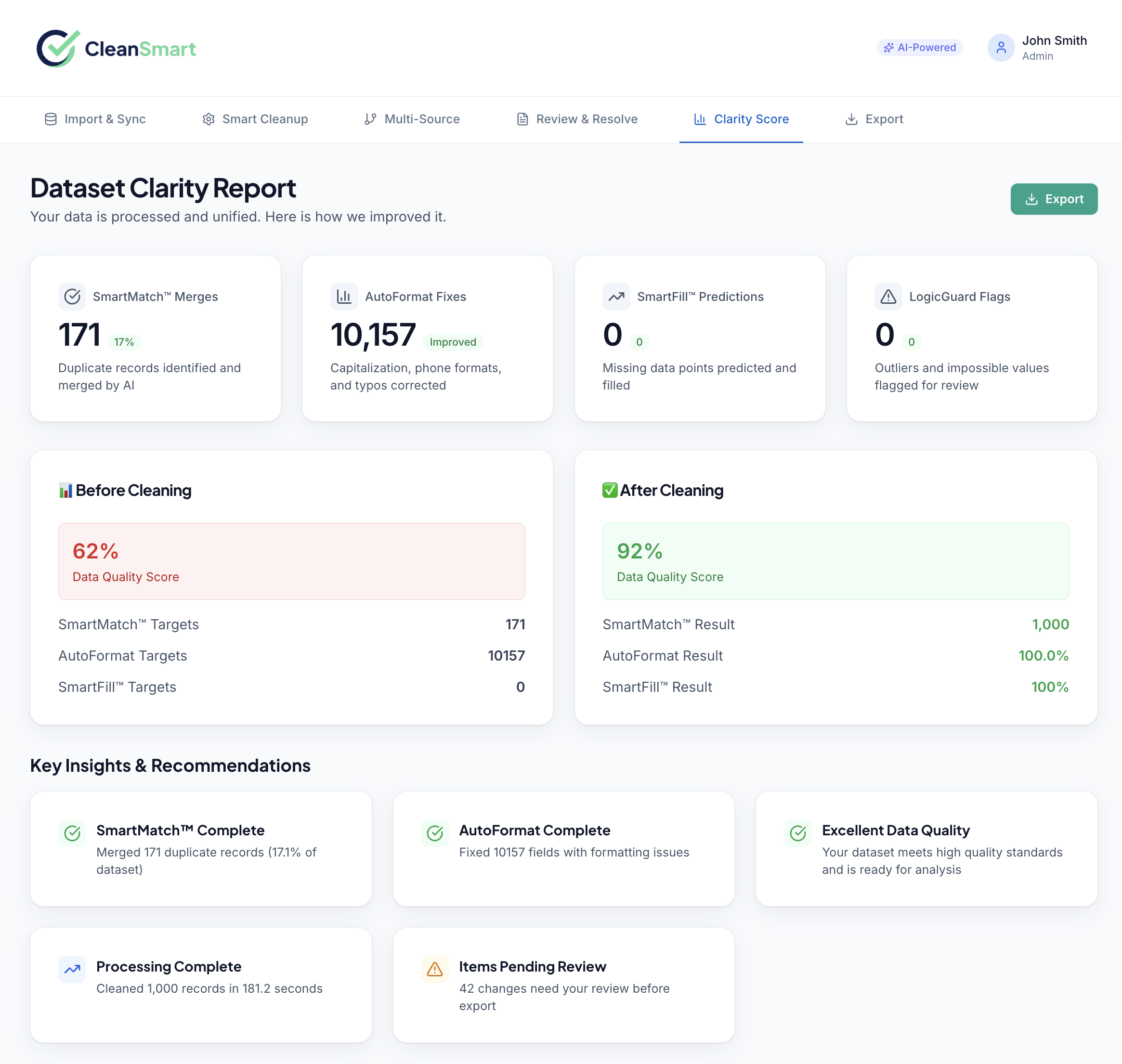1122x1064 pixels.
Task: Click the 17% badge in SmartMatch Merges
Action: pos(124,342)
